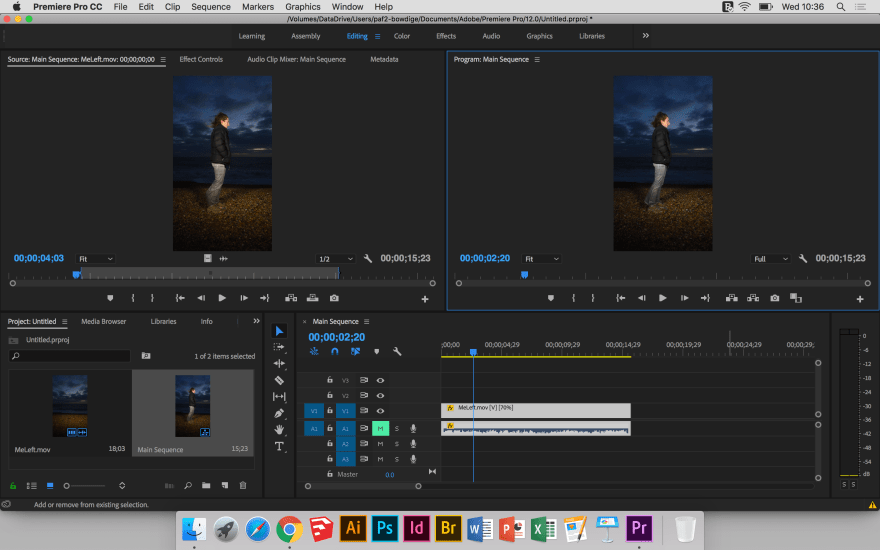Toggle snap in the timeline

pyautogui.click(x=334, y=351)
